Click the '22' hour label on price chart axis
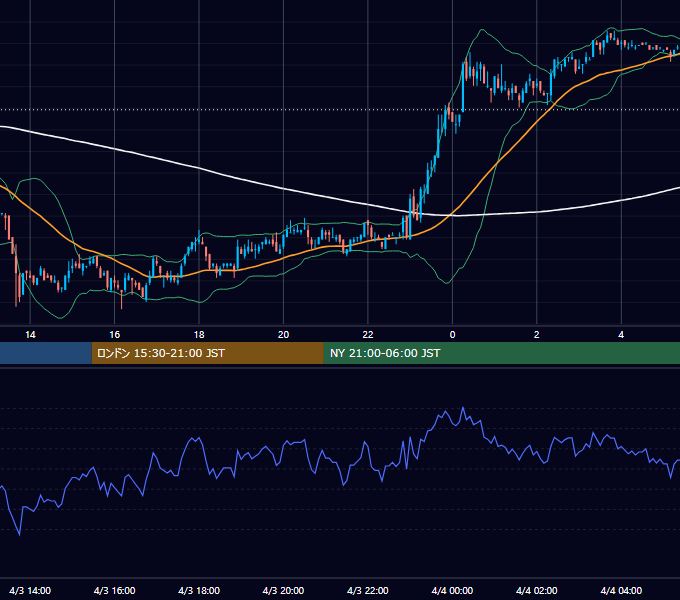This screenshot has width=680, height=600. pyautogui.click(x=368, y=335)
